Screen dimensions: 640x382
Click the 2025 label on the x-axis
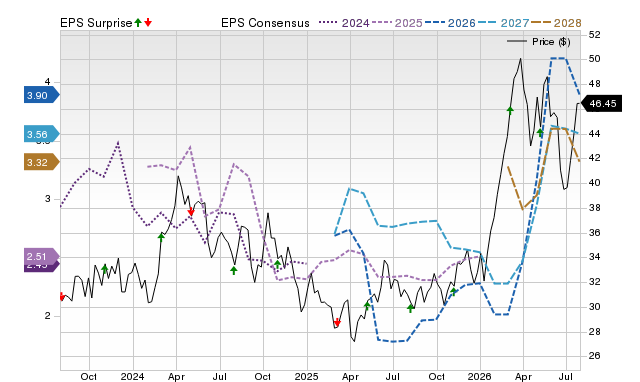coord(306,376)
